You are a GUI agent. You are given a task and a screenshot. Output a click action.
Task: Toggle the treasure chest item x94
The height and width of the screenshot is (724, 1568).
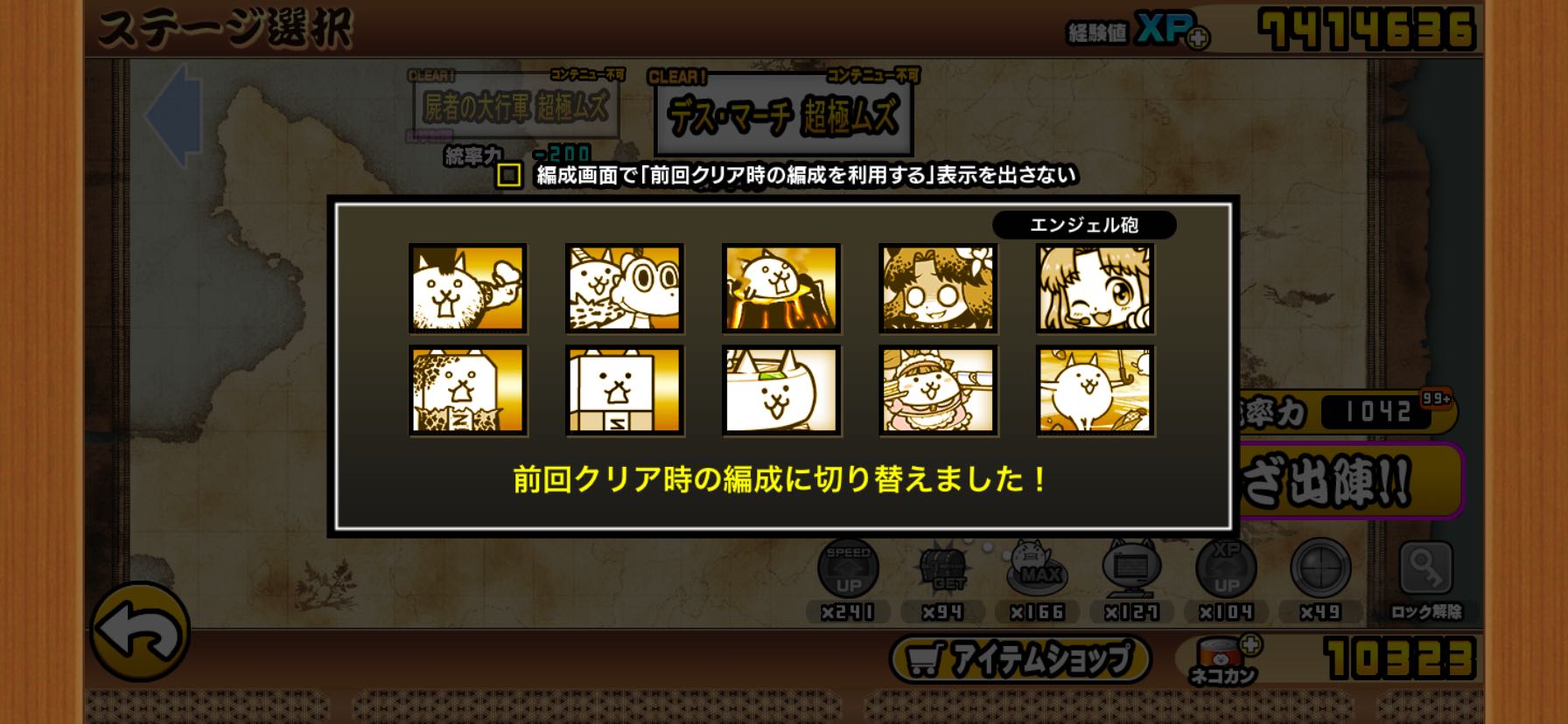click(942, 580)
